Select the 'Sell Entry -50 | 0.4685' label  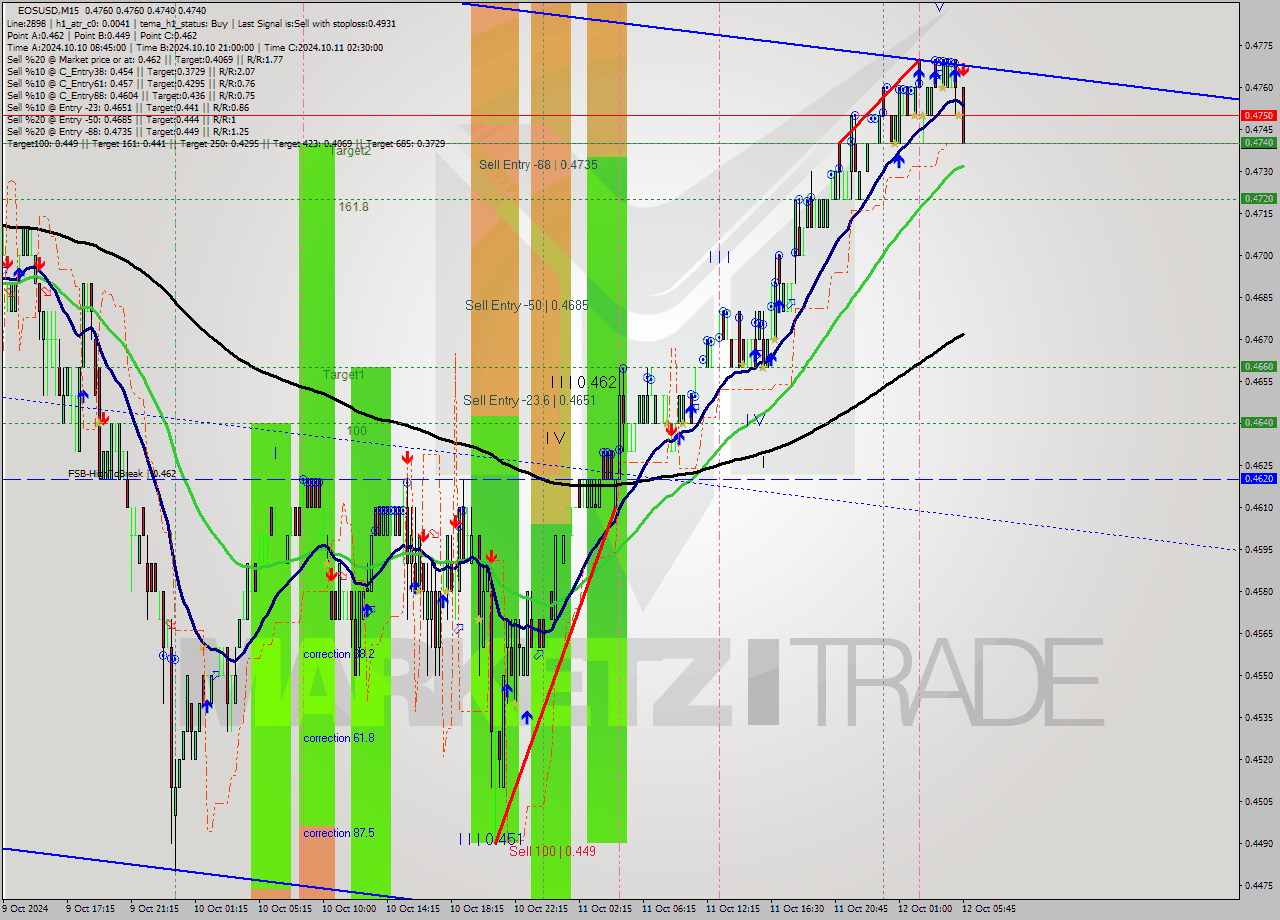tap(526, 305)
